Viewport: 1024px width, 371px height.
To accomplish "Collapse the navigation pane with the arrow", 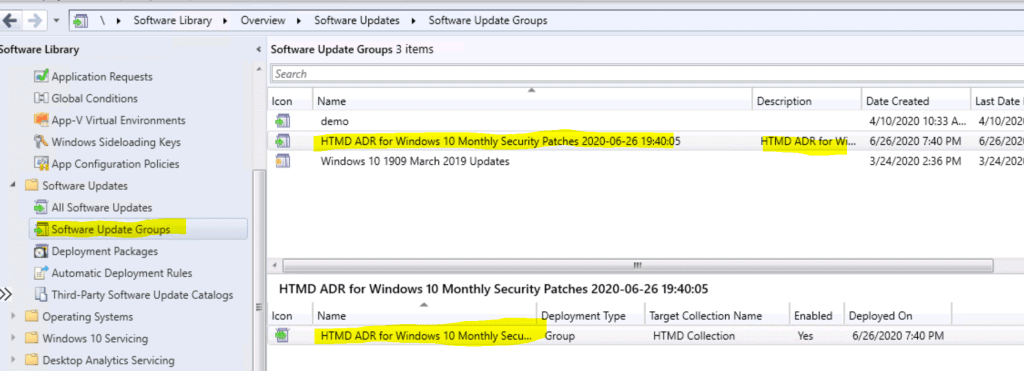I will pos(259,50).
